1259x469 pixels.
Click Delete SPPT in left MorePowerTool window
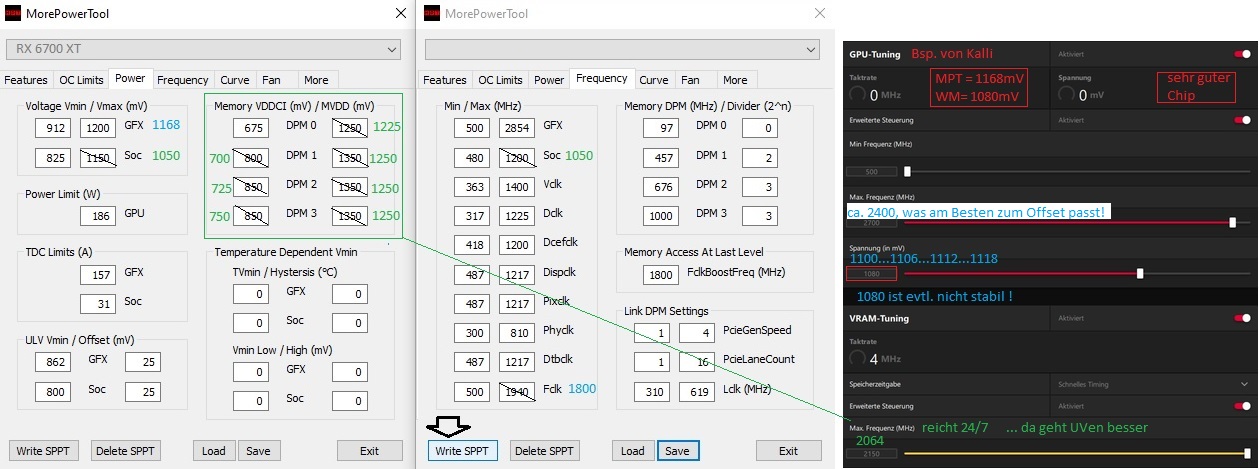[x=126, y=450]
